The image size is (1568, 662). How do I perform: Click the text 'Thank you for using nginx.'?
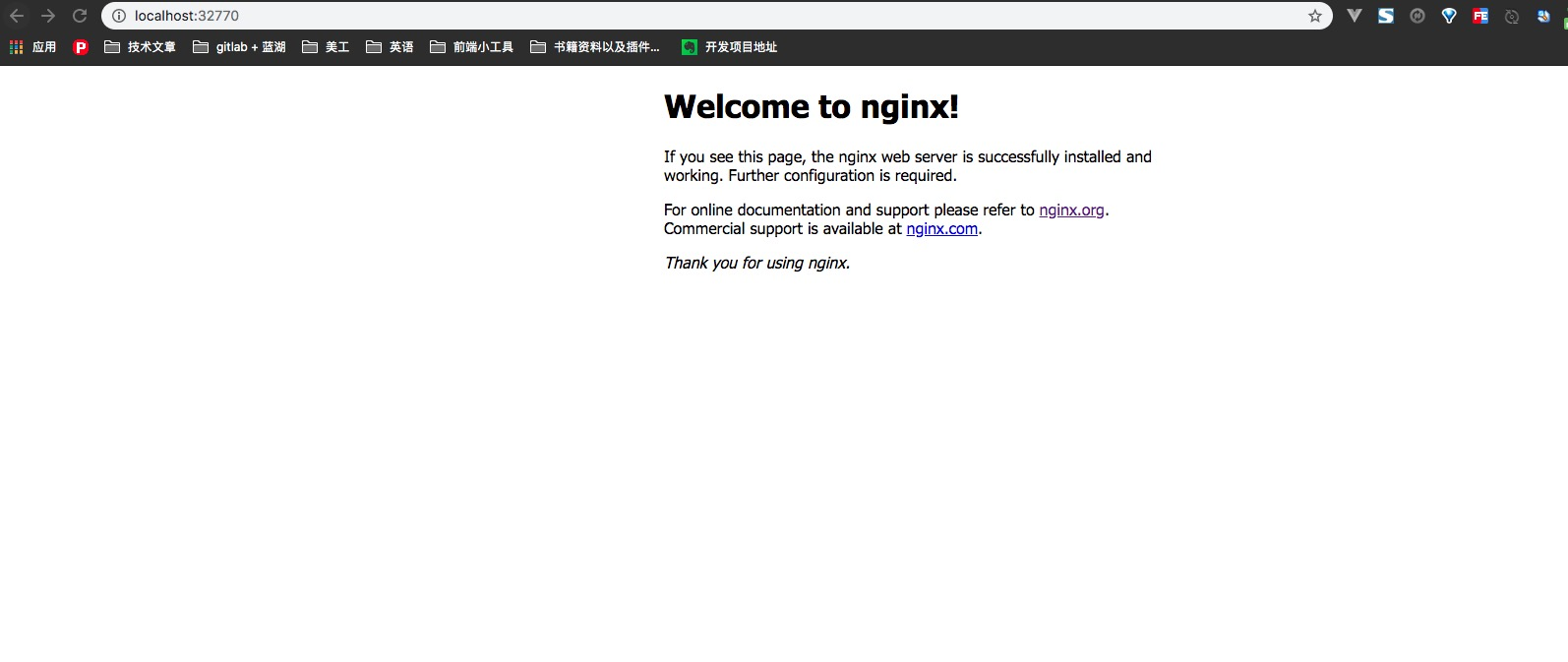(x=756, y=264)
